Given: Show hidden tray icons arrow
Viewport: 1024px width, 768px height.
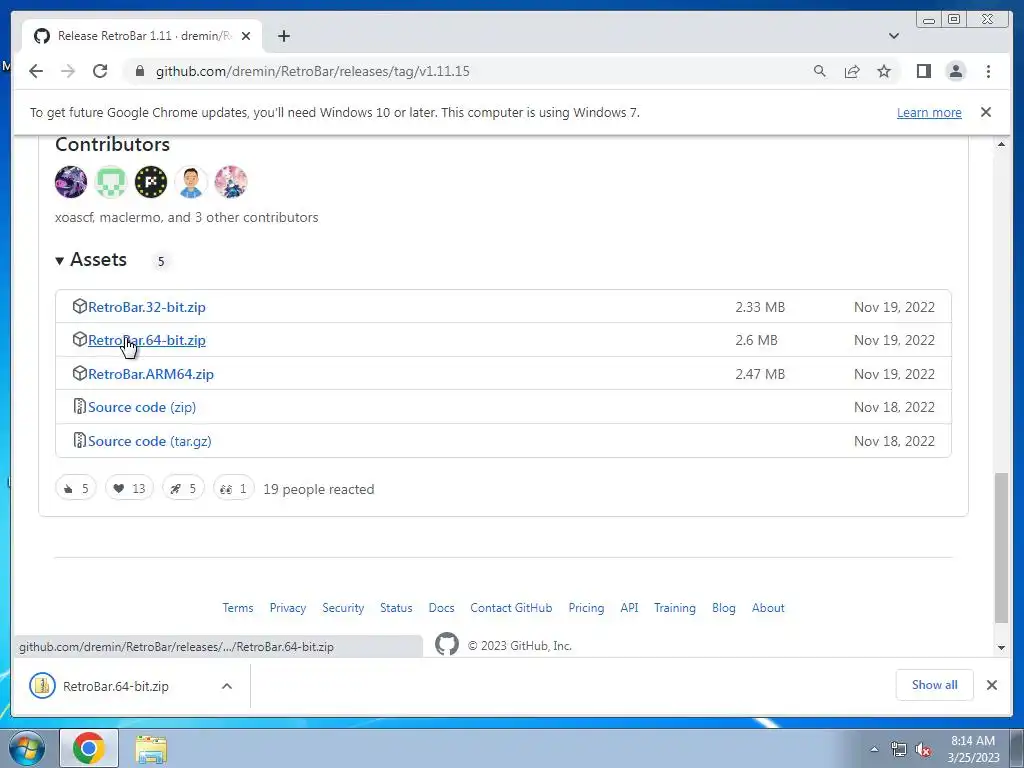Looking at the screenshot, I should [874, 749].
